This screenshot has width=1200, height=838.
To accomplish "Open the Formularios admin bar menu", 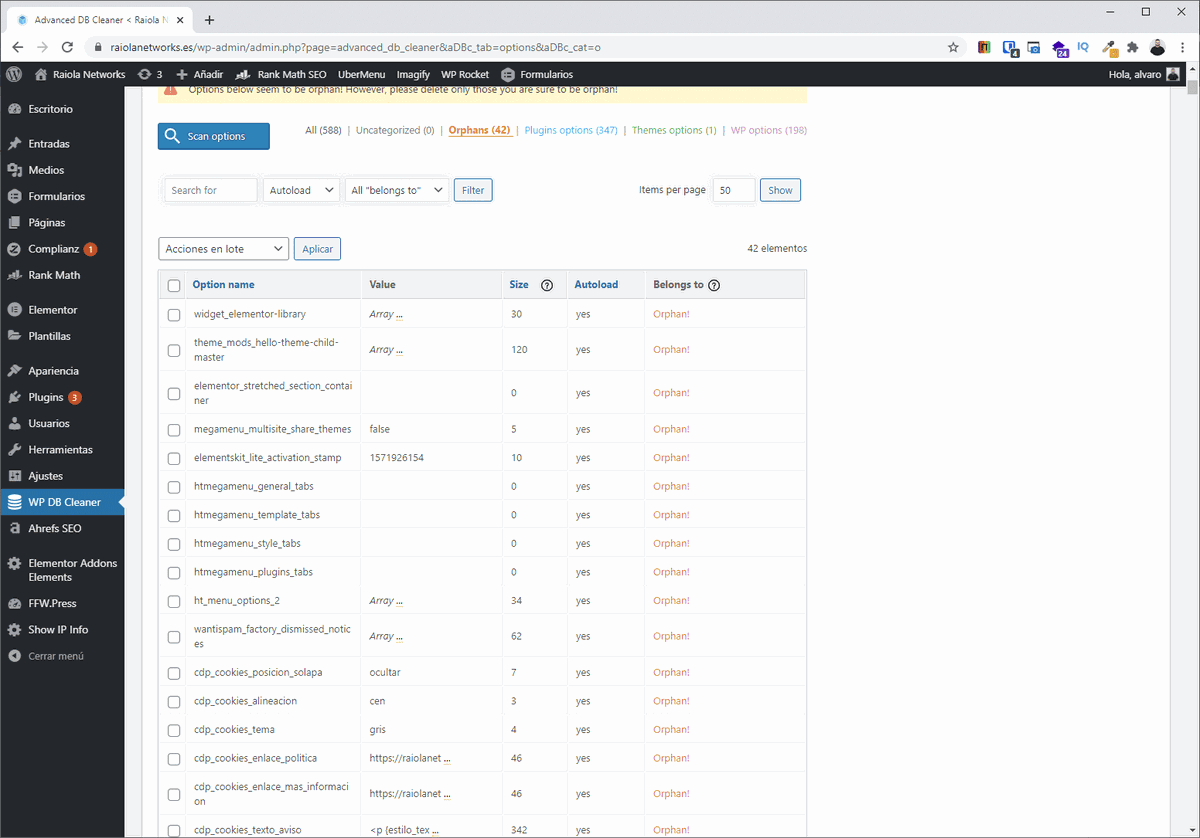I will pos(545,73).
